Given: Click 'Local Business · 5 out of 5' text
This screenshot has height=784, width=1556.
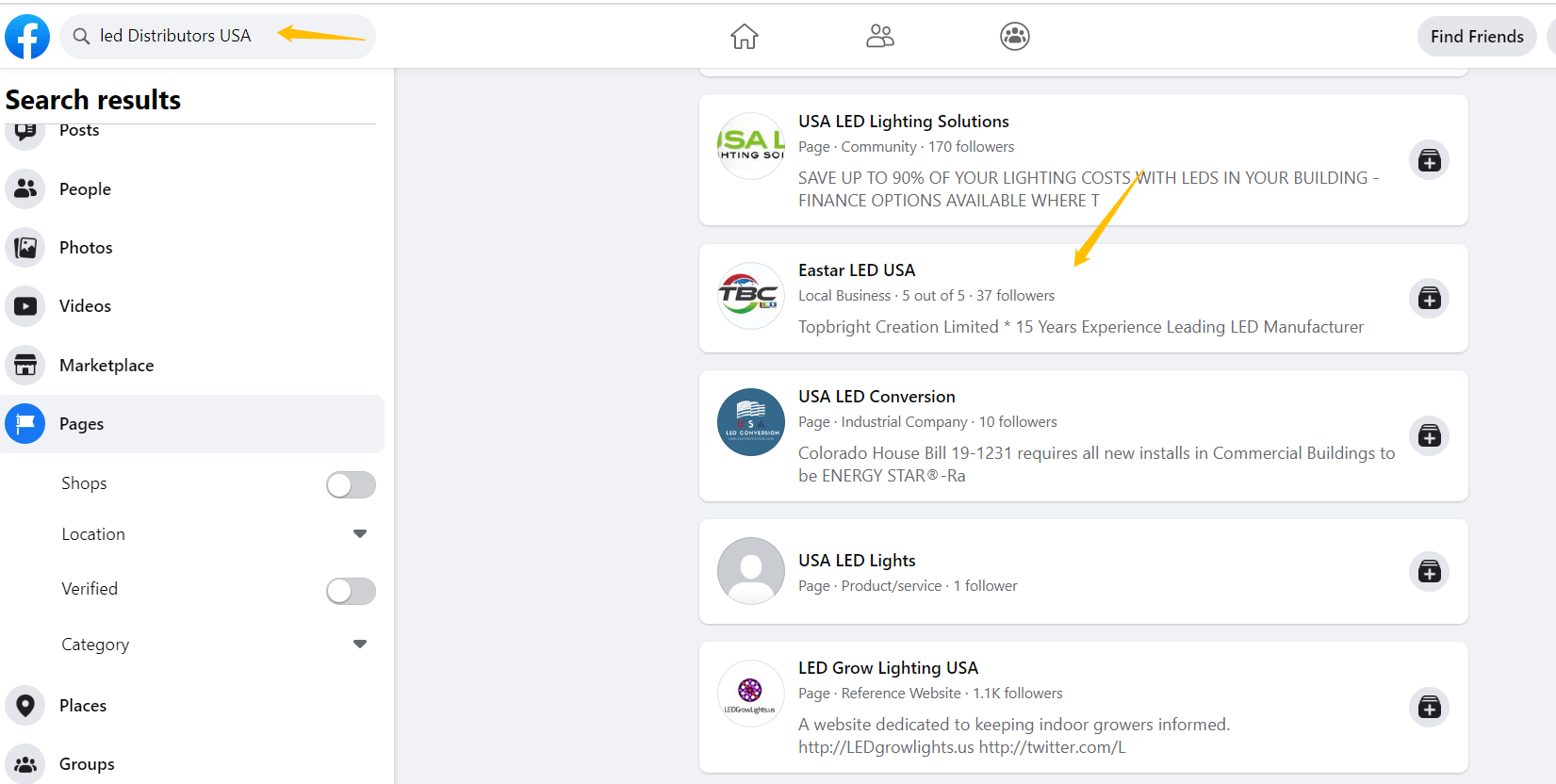Looking at the screenshot, I should [x=881, y=296].
